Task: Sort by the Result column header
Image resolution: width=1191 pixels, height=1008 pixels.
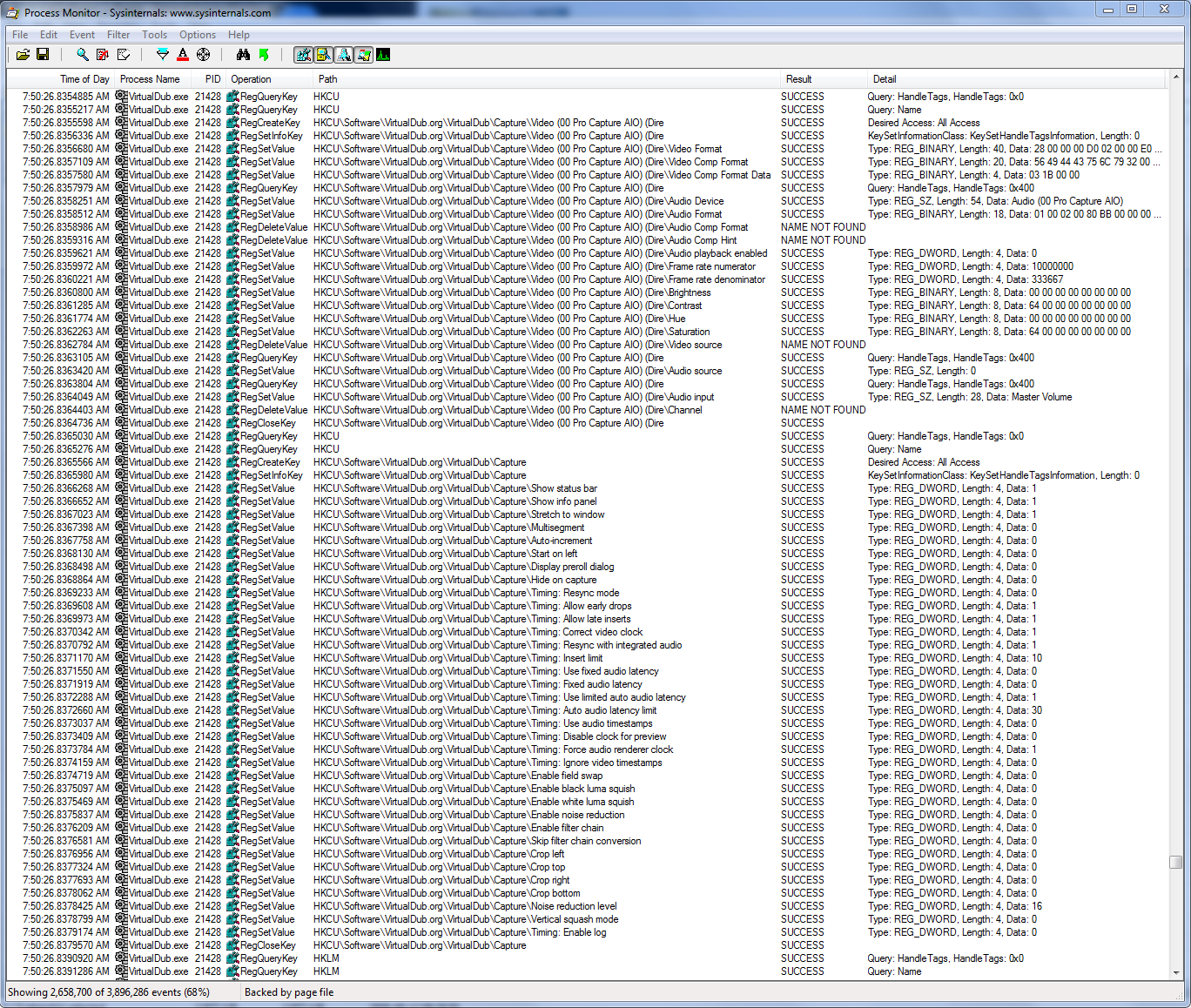Action: pos(823,79)
